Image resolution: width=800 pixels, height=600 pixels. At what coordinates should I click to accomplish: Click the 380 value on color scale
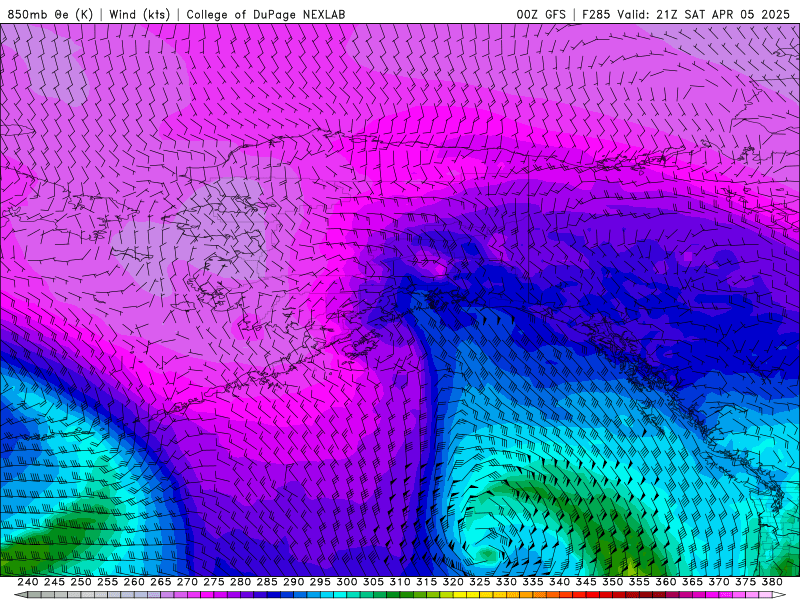coord(772,582)
